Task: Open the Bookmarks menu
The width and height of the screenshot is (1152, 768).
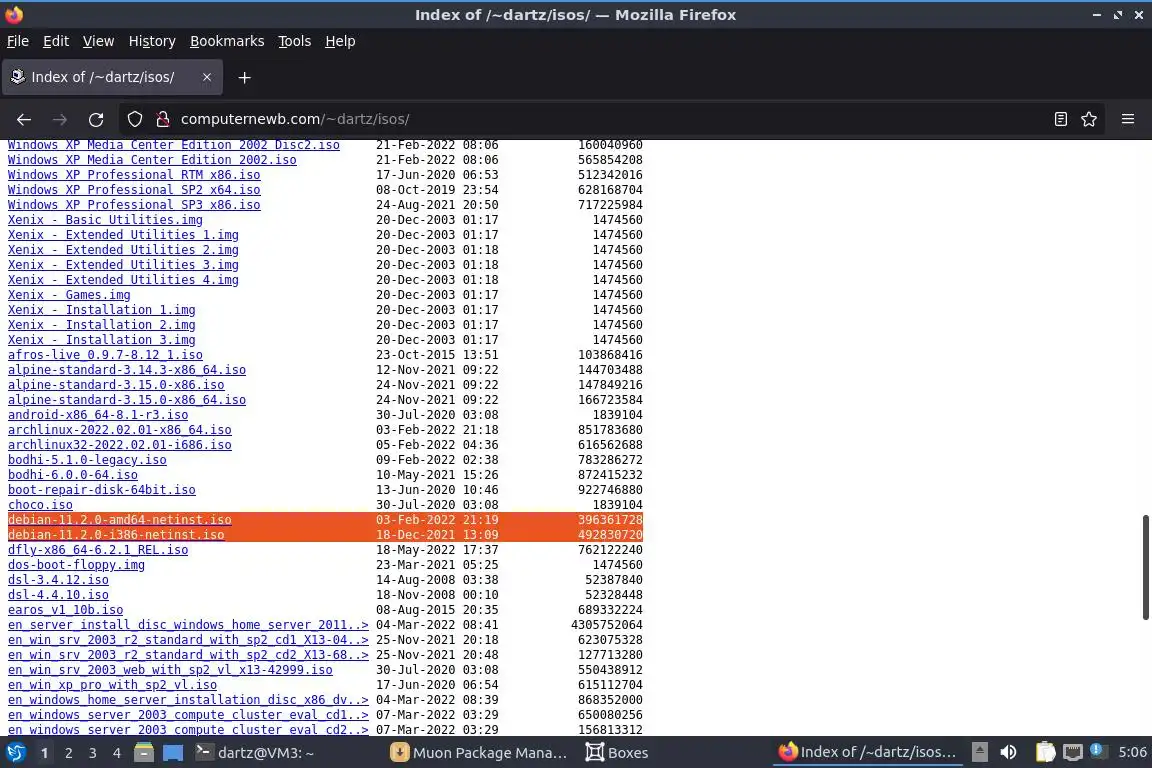Action: (227, 41)
